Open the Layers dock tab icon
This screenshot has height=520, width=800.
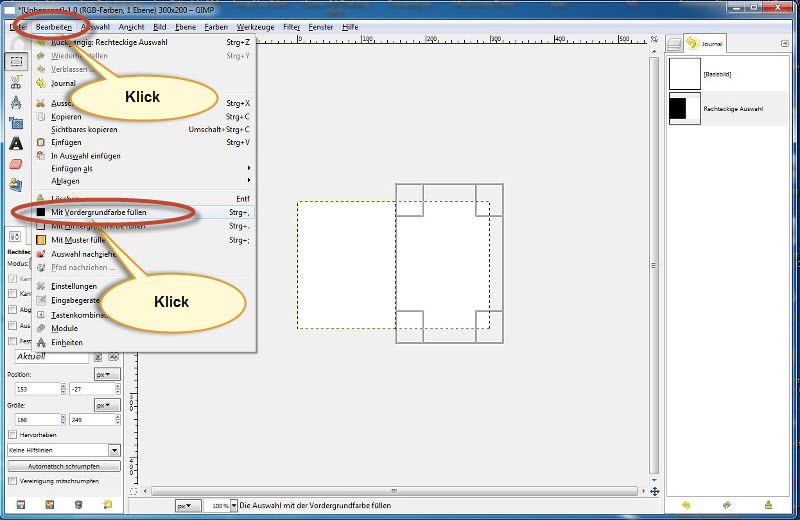[674, 44]
